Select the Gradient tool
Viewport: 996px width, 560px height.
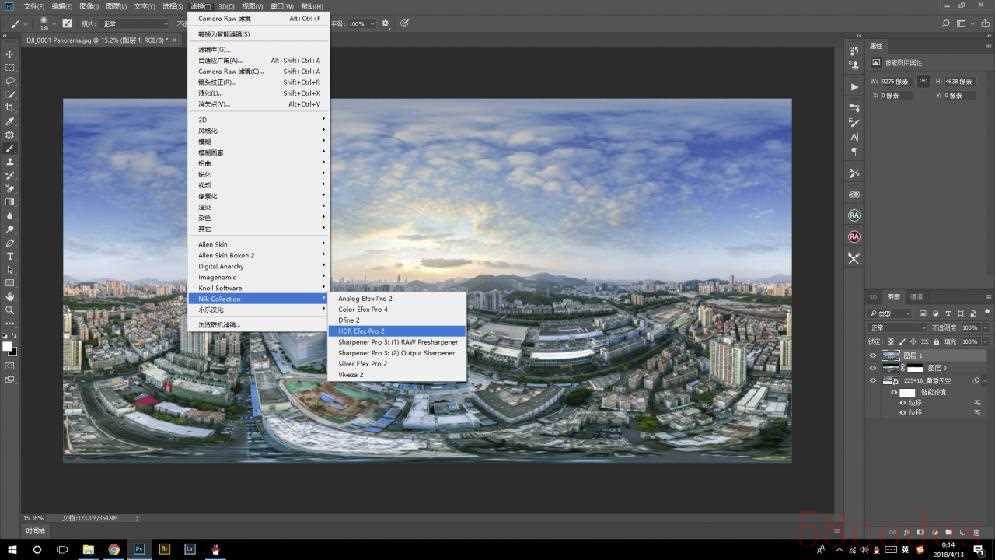pos(10,202)
